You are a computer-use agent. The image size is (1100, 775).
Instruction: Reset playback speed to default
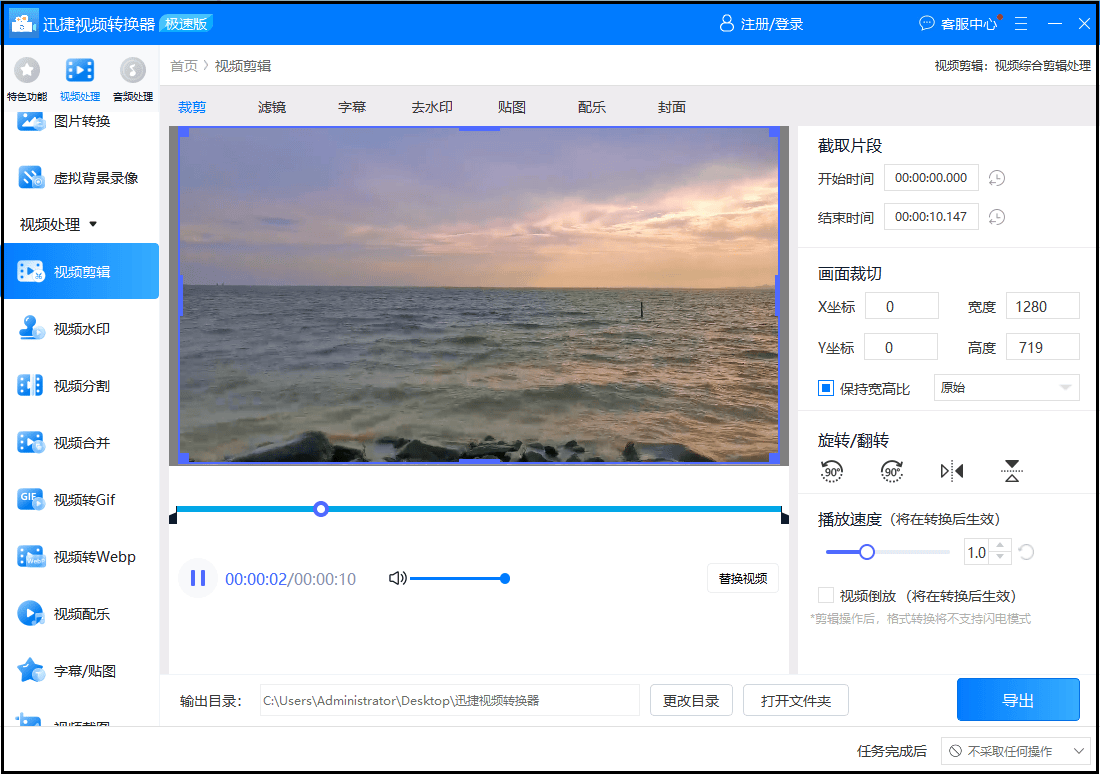[1026, 552]
